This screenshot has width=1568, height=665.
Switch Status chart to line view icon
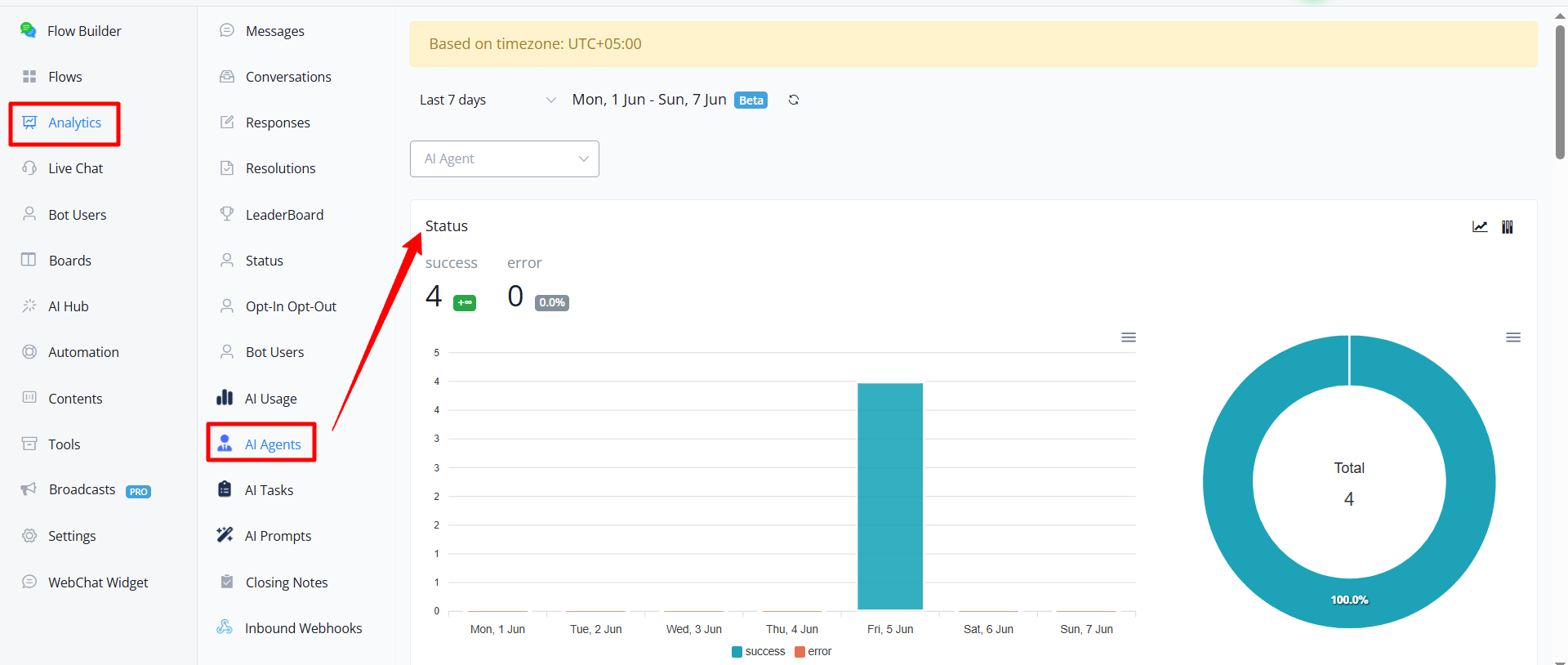coord(1480,227)
